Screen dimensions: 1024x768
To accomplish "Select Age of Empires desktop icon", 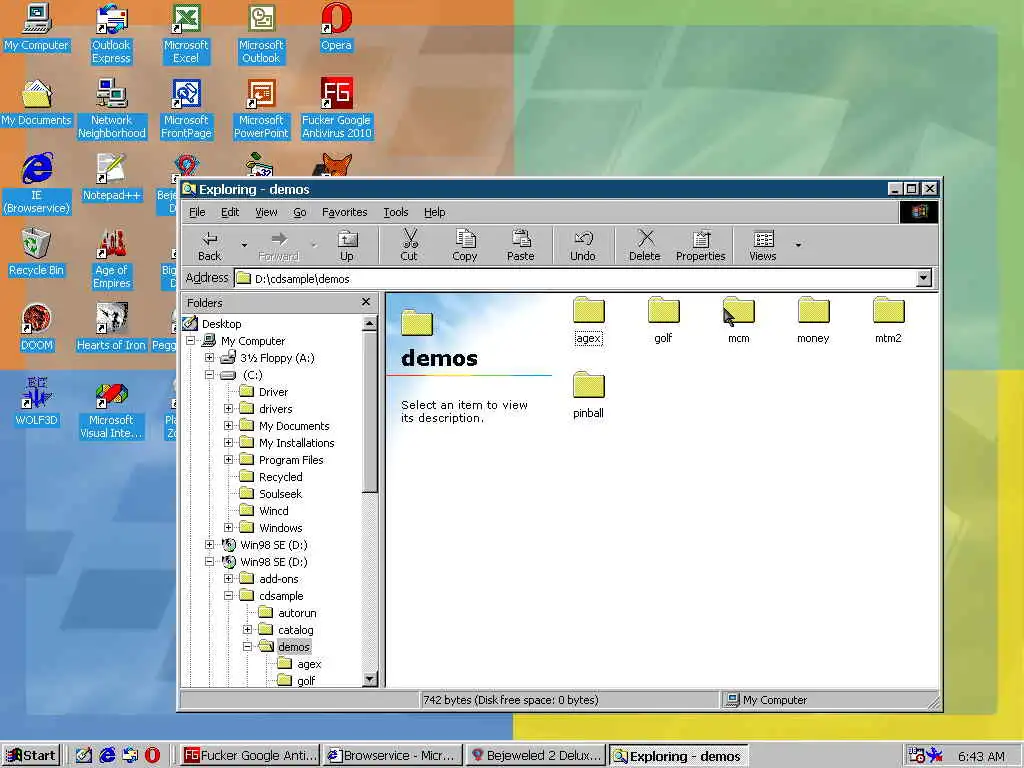I will pos(112,259).
